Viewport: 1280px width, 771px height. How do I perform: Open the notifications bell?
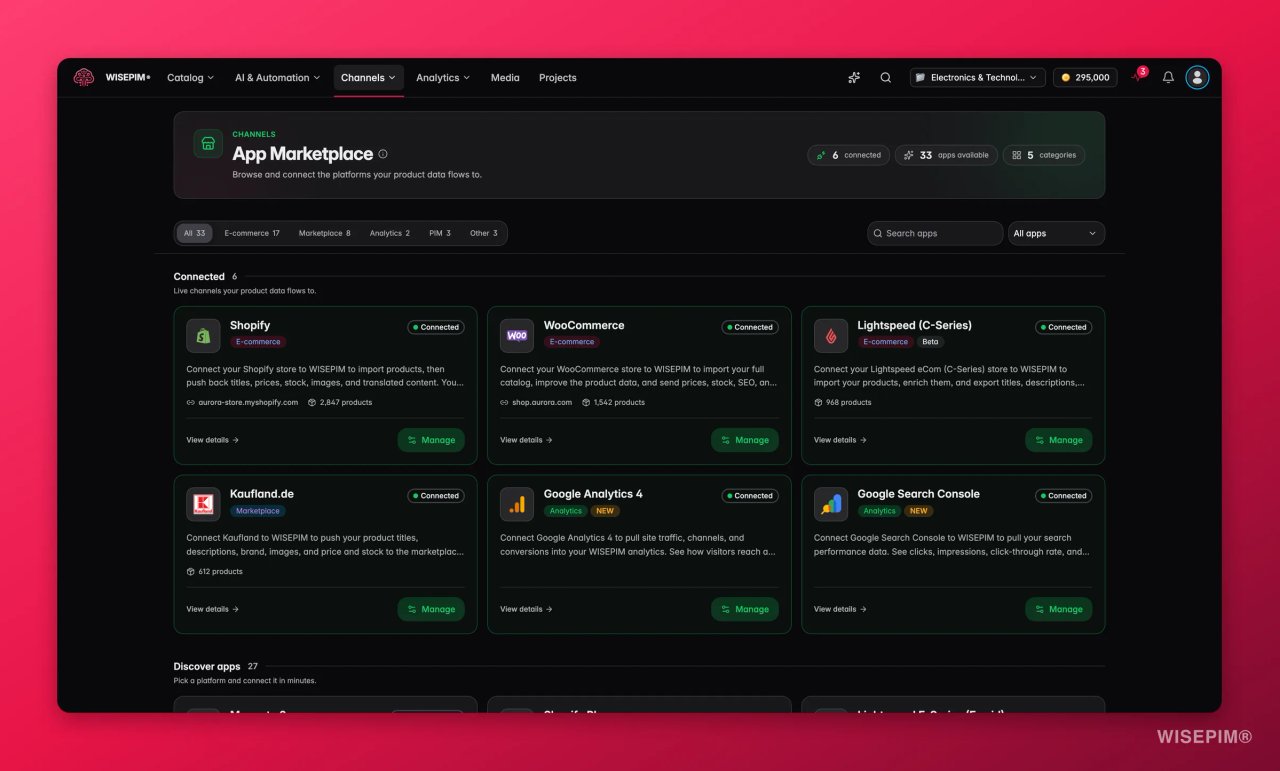coord(1168,77)
